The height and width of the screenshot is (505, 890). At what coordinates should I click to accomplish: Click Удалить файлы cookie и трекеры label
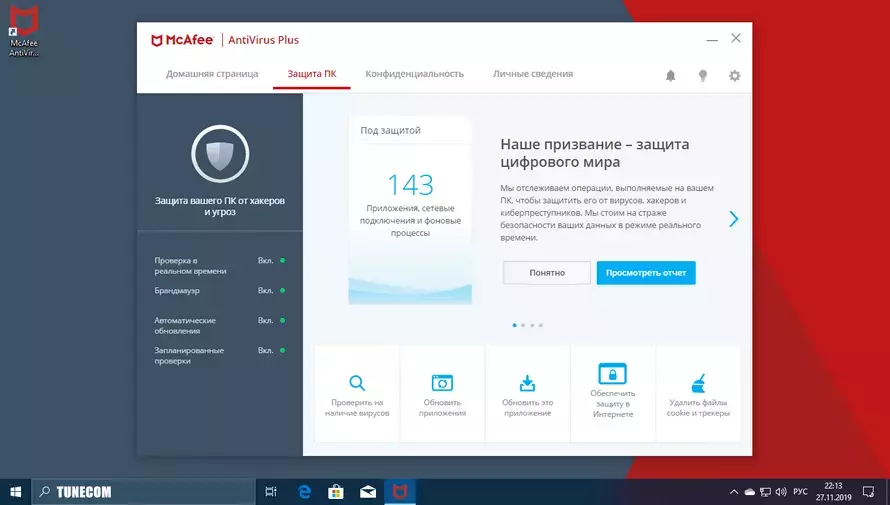pyautogui.click(x=698, y=408)
